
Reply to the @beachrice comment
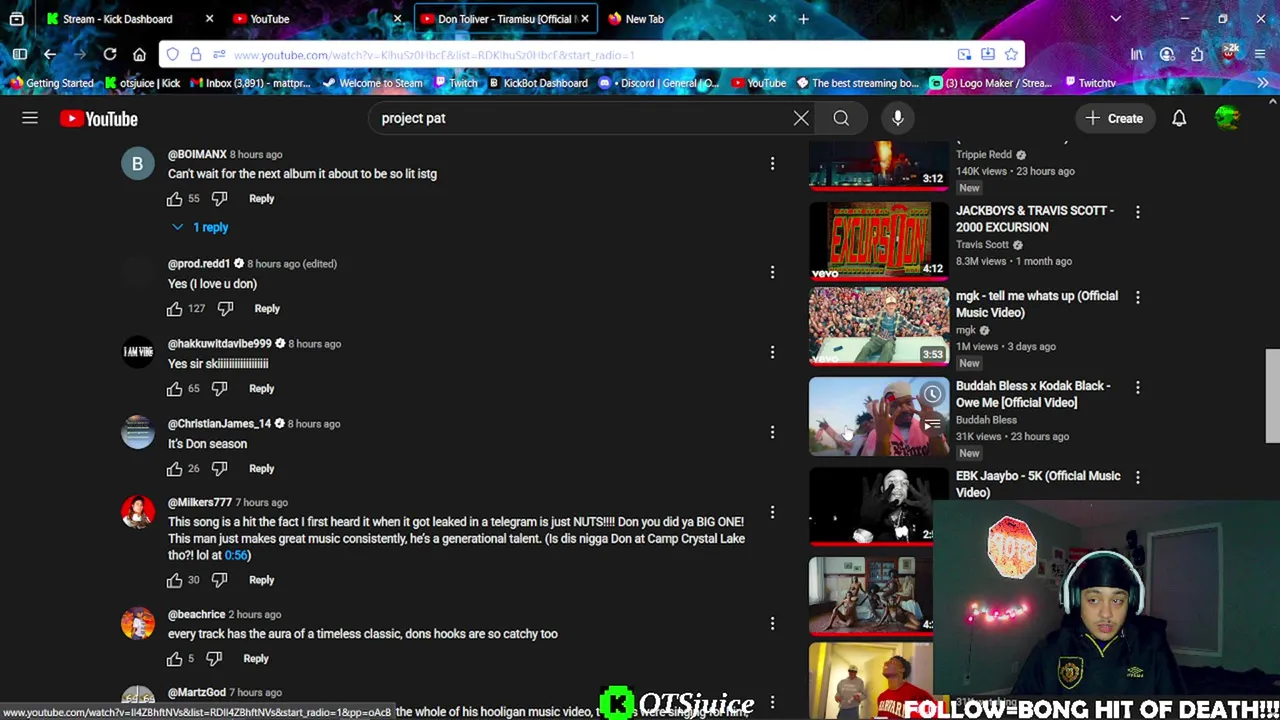(256, 658)
